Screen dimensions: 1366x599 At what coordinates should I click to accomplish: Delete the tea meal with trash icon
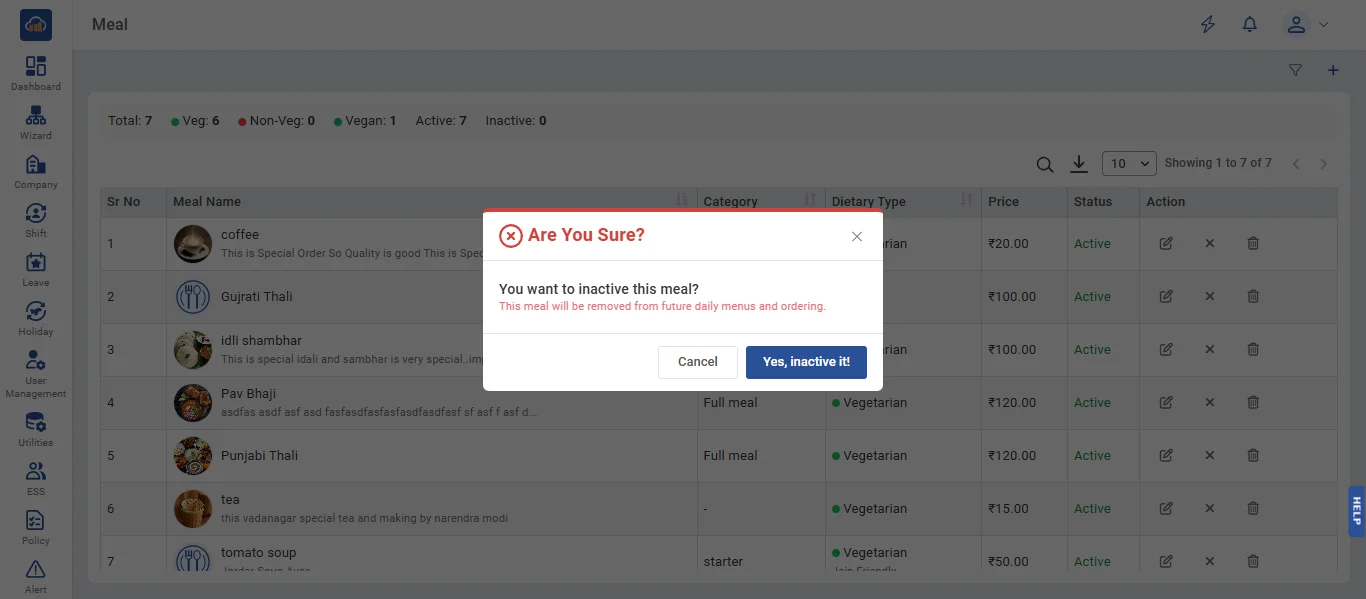click(1253, 509)
